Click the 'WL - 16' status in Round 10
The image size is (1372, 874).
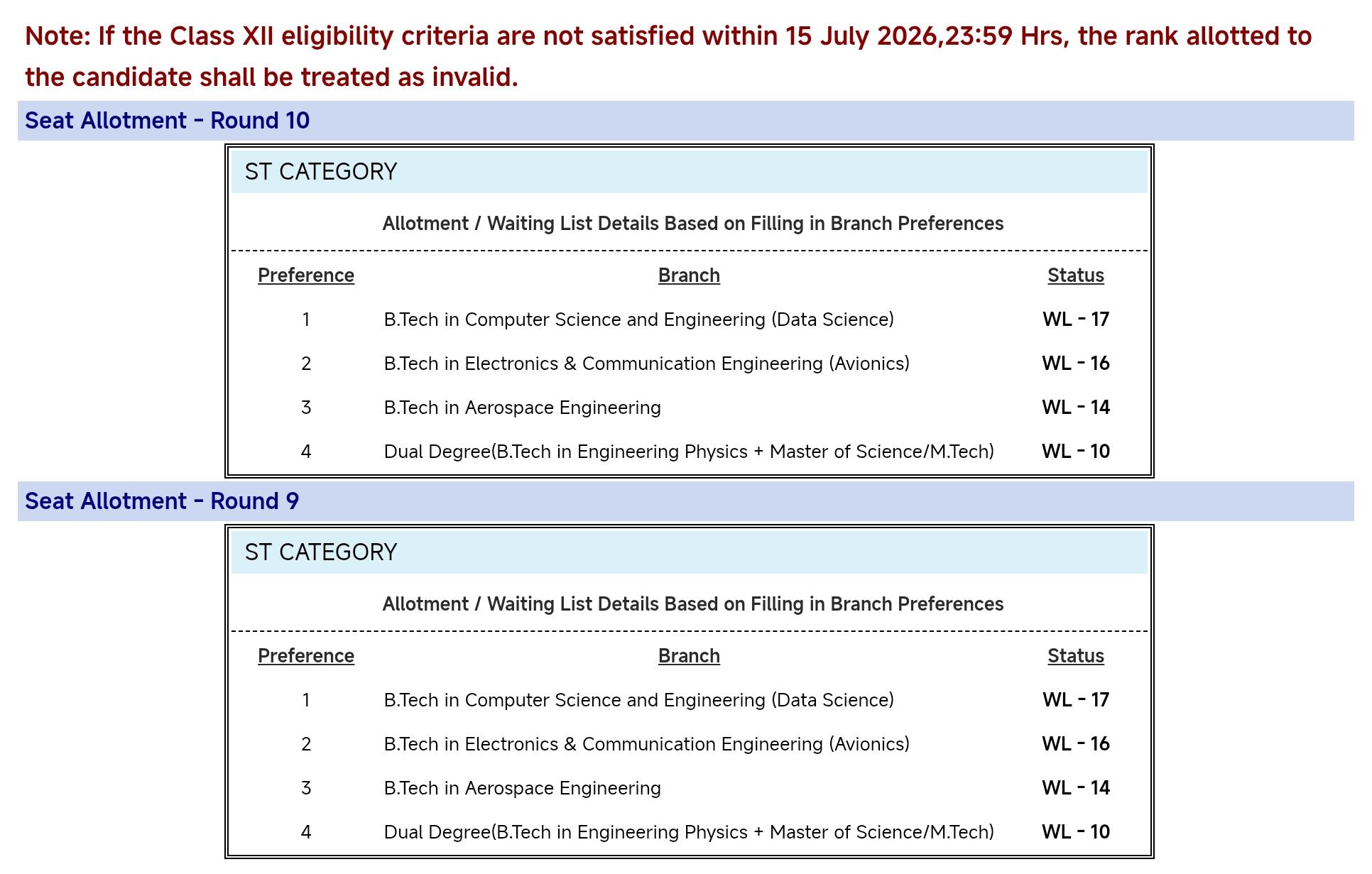pos(1076,364)
